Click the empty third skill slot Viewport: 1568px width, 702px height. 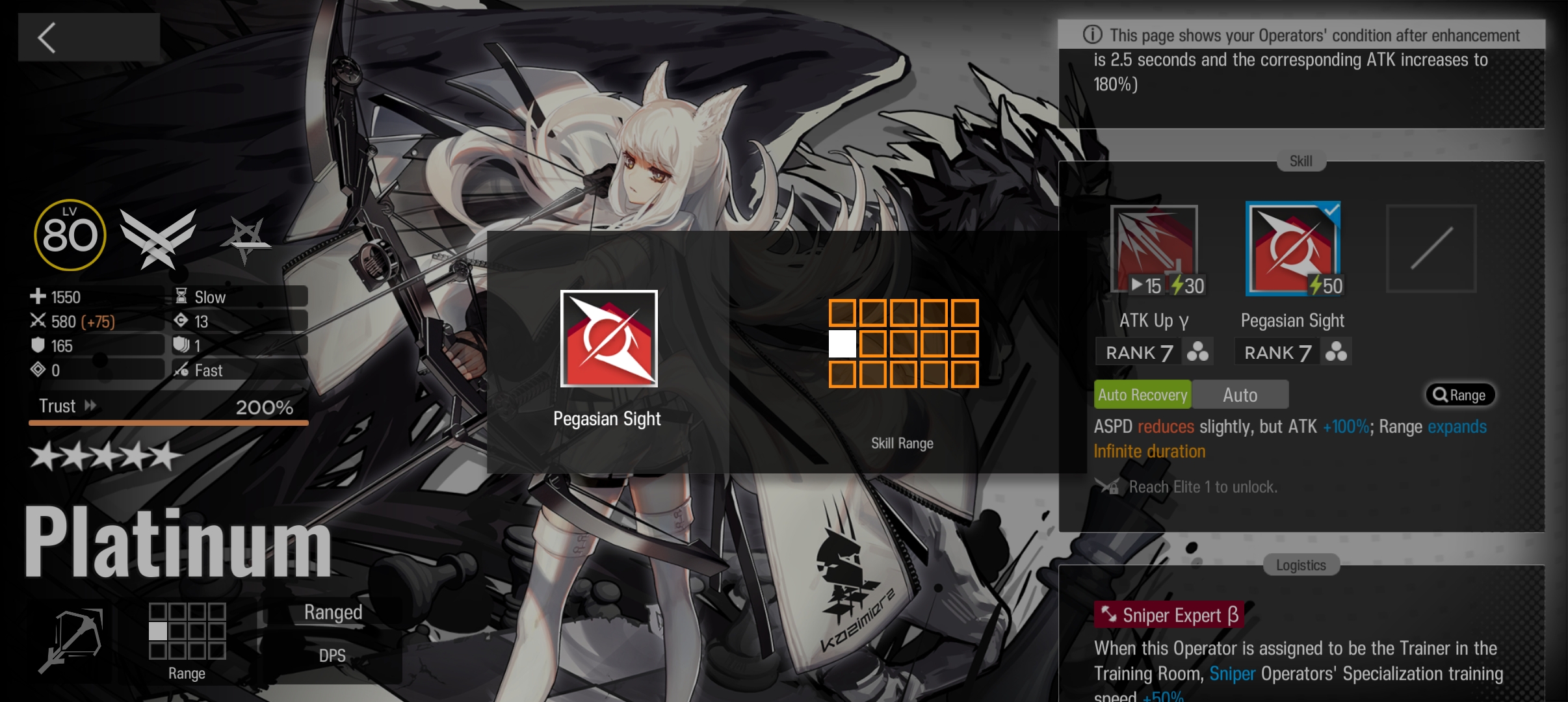(x=1431, y=248)
